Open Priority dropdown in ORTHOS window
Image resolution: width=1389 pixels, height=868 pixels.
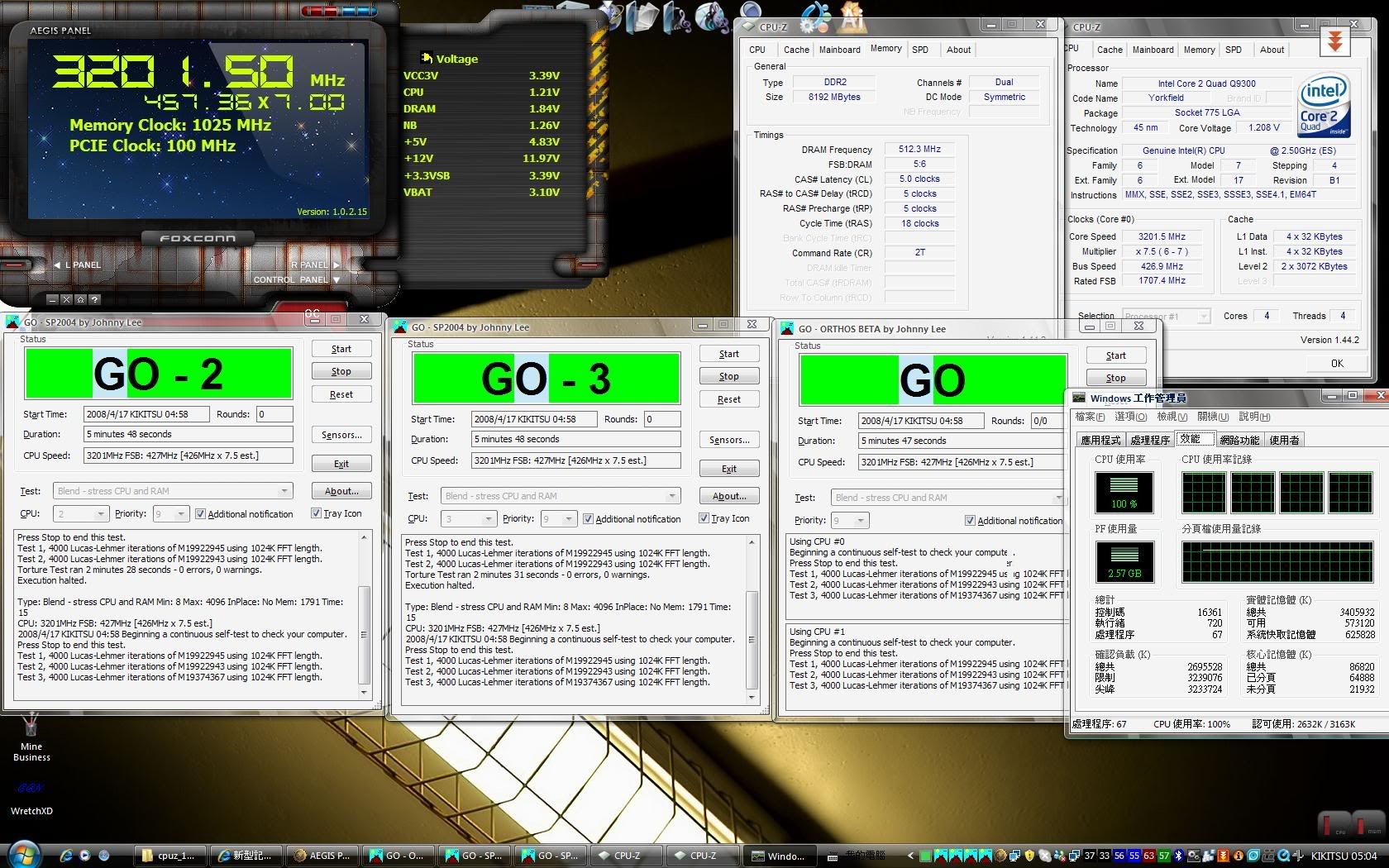click(850, 521)
